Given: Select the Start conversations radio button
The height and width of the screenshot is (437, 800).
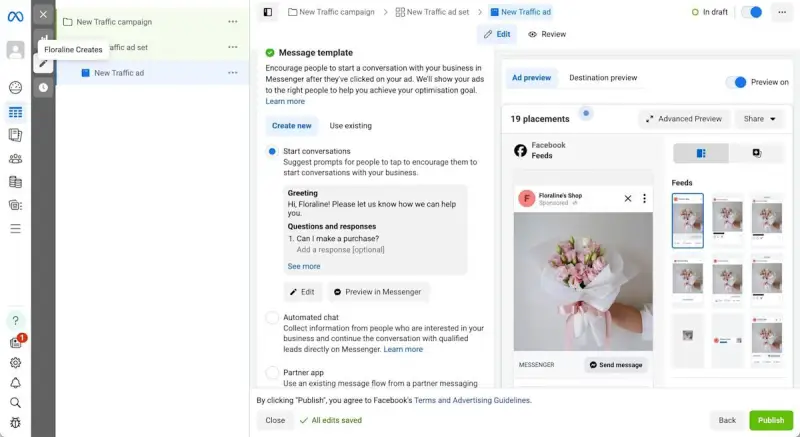Looking at the screenshot, I should point(272,151).
